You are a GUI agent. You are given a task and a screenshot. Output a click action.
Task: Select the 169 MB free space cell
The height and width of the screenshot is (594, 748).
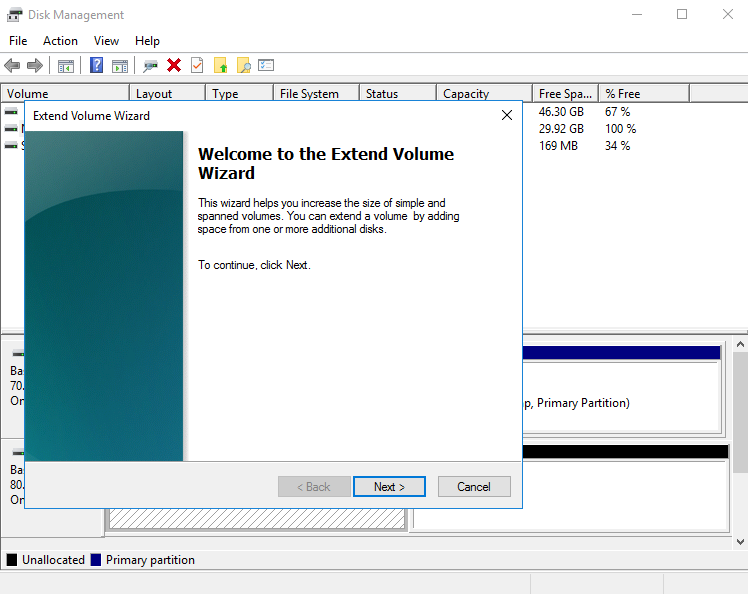(559, 146)
